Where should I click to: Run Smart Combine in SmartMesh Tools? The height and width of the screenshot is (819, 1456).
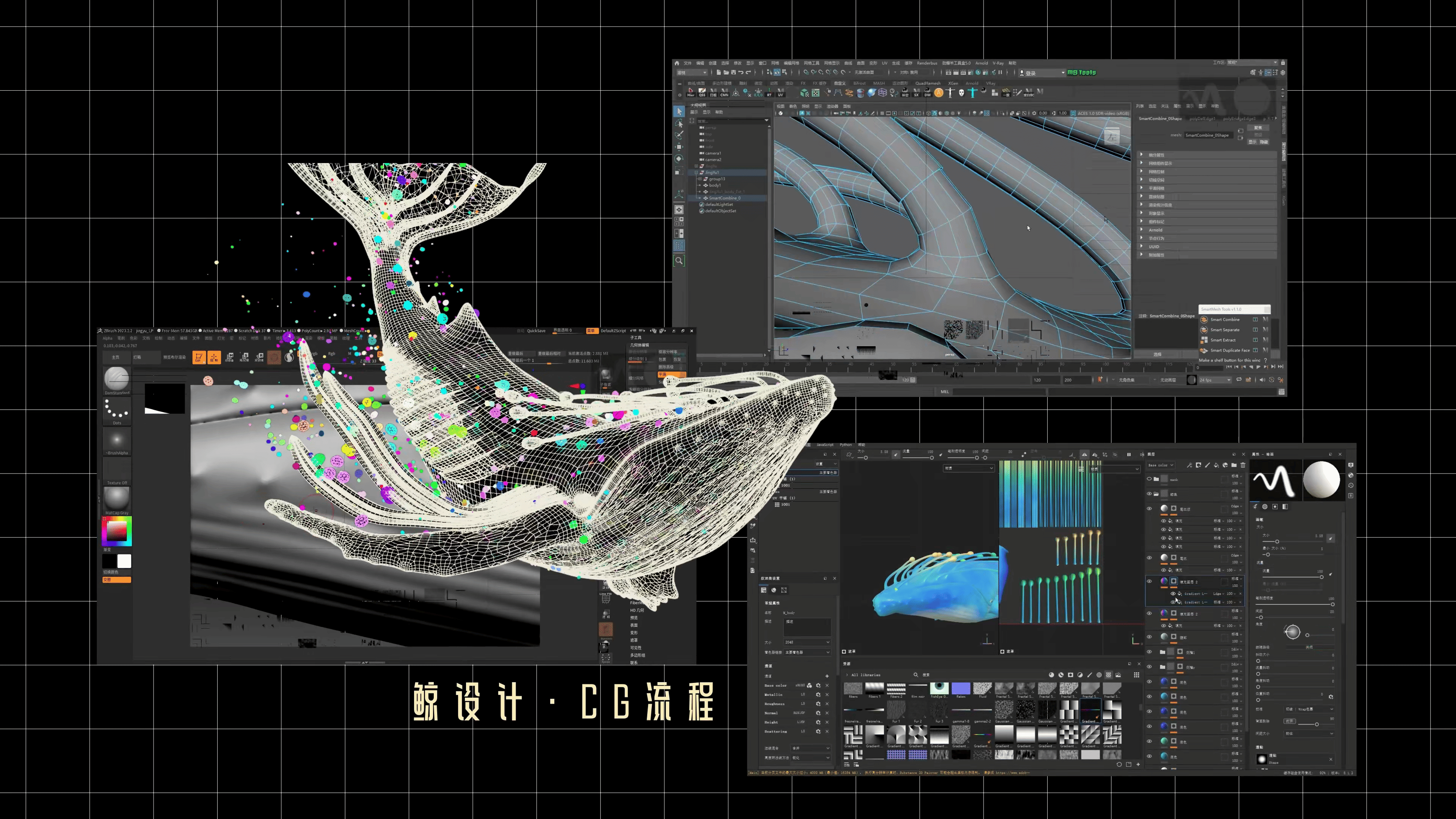click(x=1224, y=319)
